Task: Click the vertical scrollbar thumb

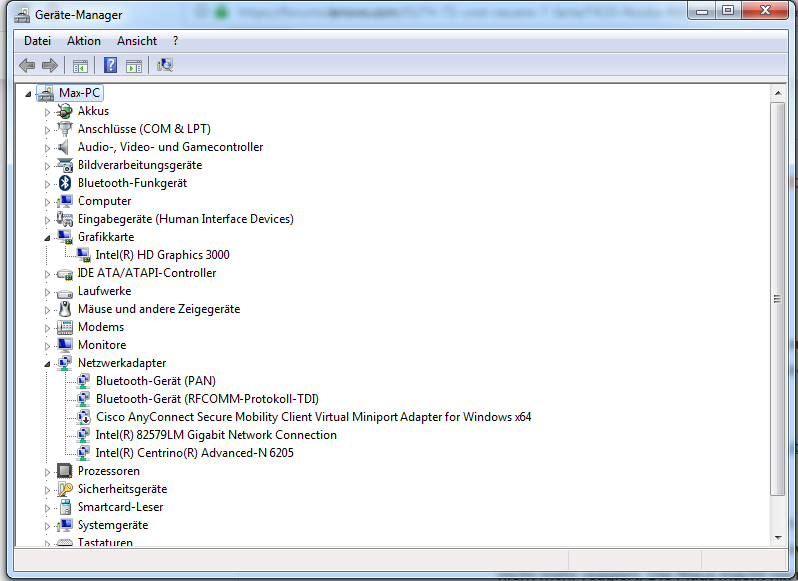Action: pos(778,299)
